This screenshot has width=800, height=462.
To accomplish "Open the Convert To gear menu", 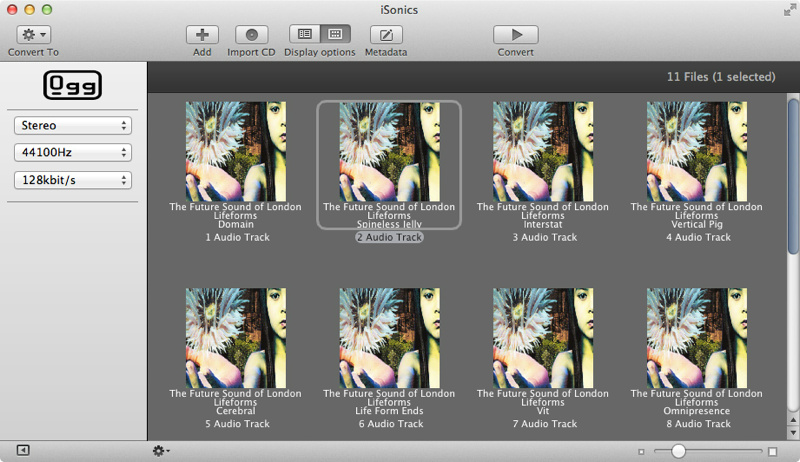I will tap(33, 34).
